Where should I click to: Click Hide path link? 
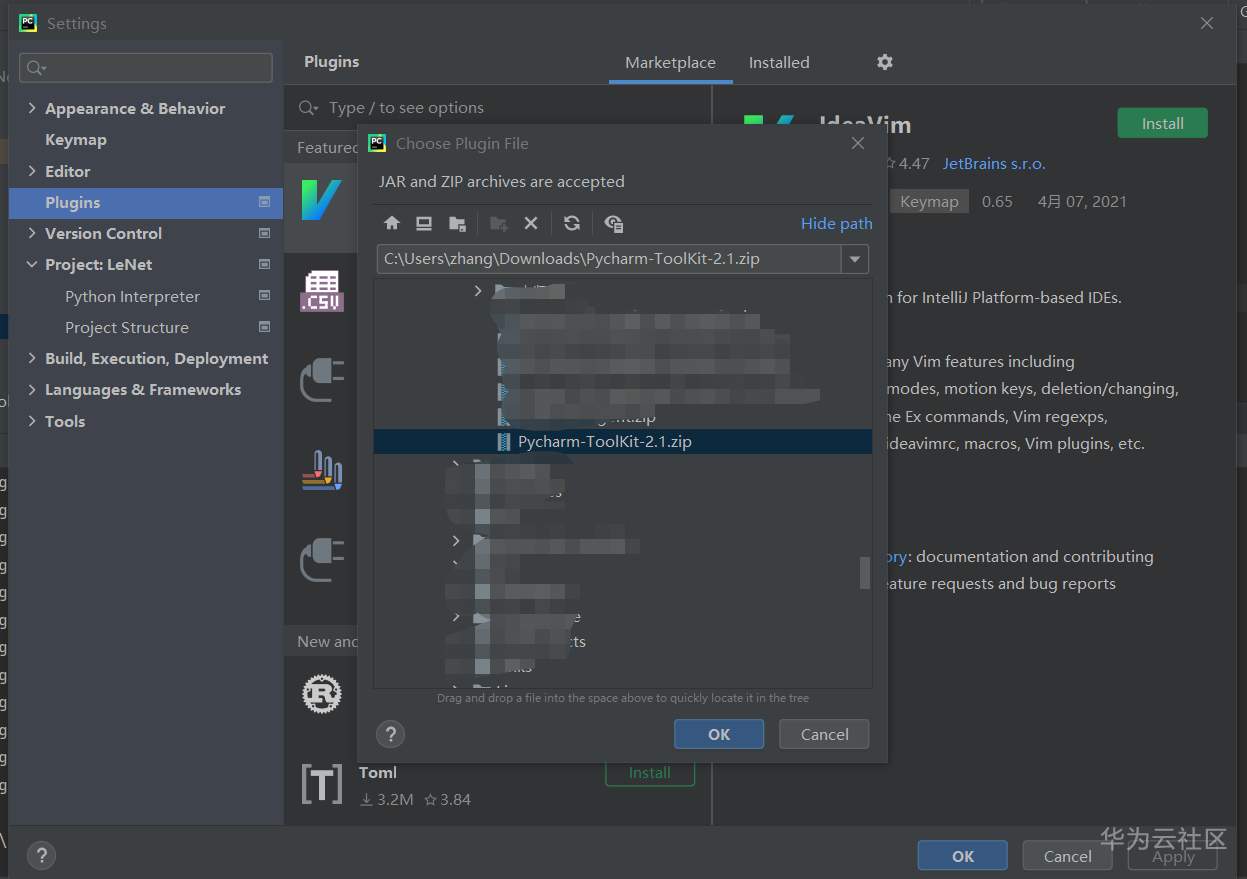[x=836, y=223]
